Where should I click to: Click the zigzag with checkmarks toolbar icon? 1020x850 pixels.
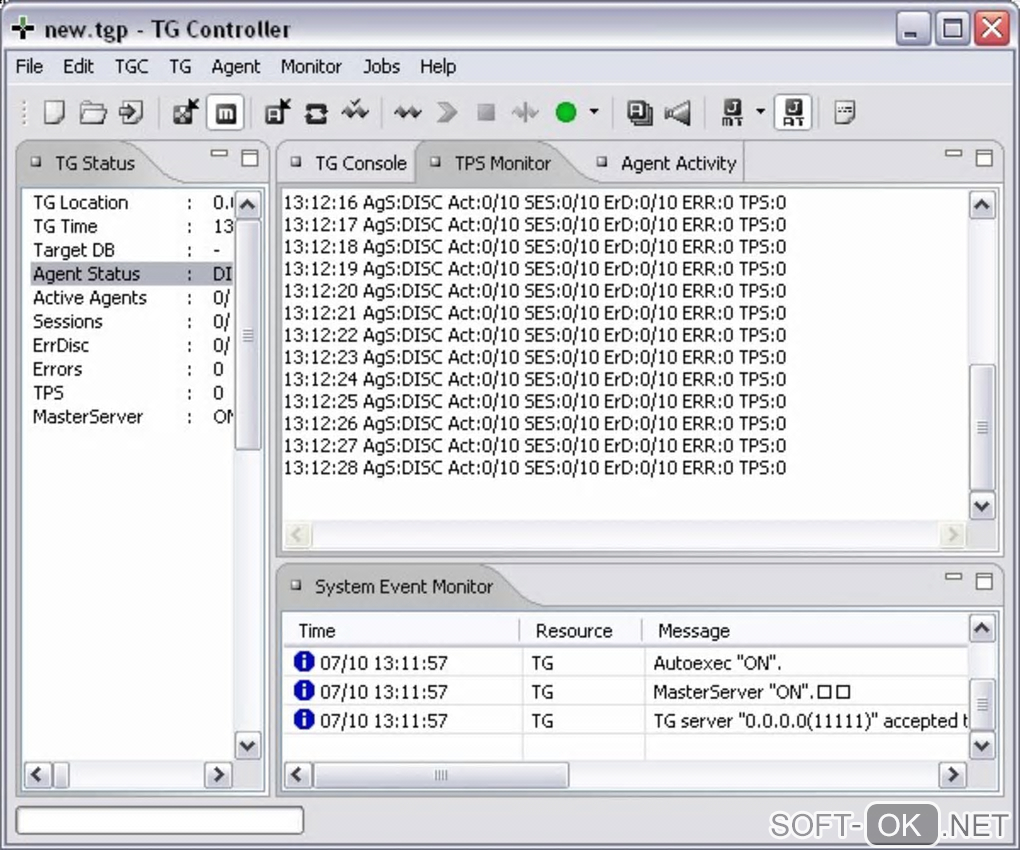point(355,112)
